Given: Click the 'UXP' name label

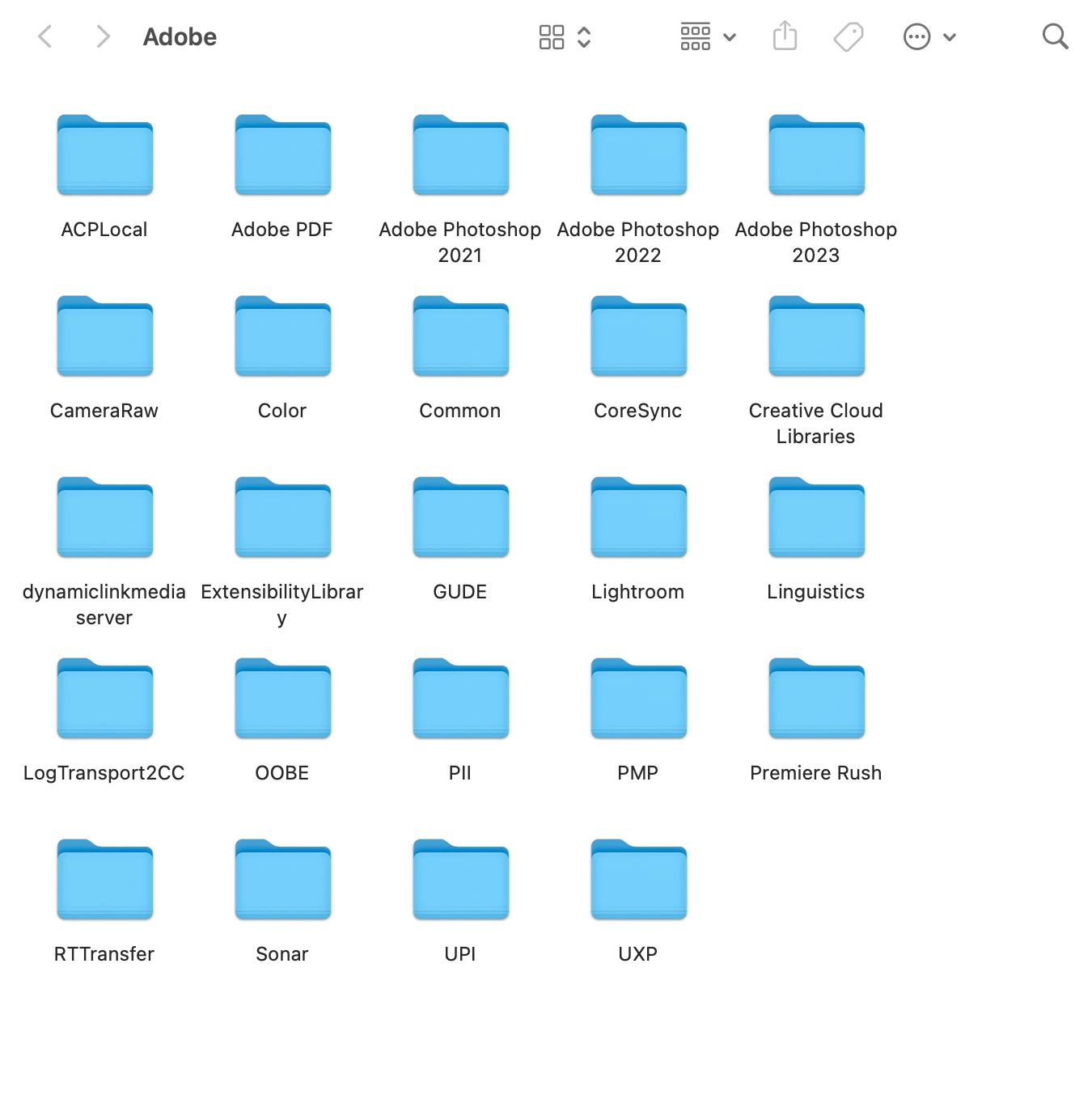Looking at the screenshot, I should click(638, 954).
